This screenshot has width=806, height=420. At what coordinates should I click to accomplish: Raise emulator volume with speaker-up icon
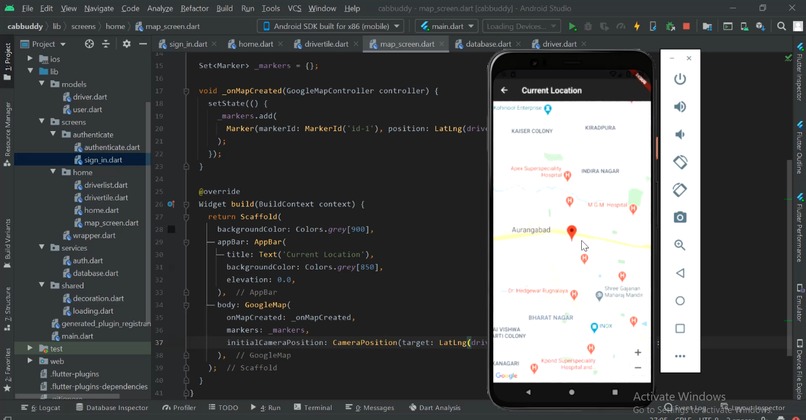[680, 106]
